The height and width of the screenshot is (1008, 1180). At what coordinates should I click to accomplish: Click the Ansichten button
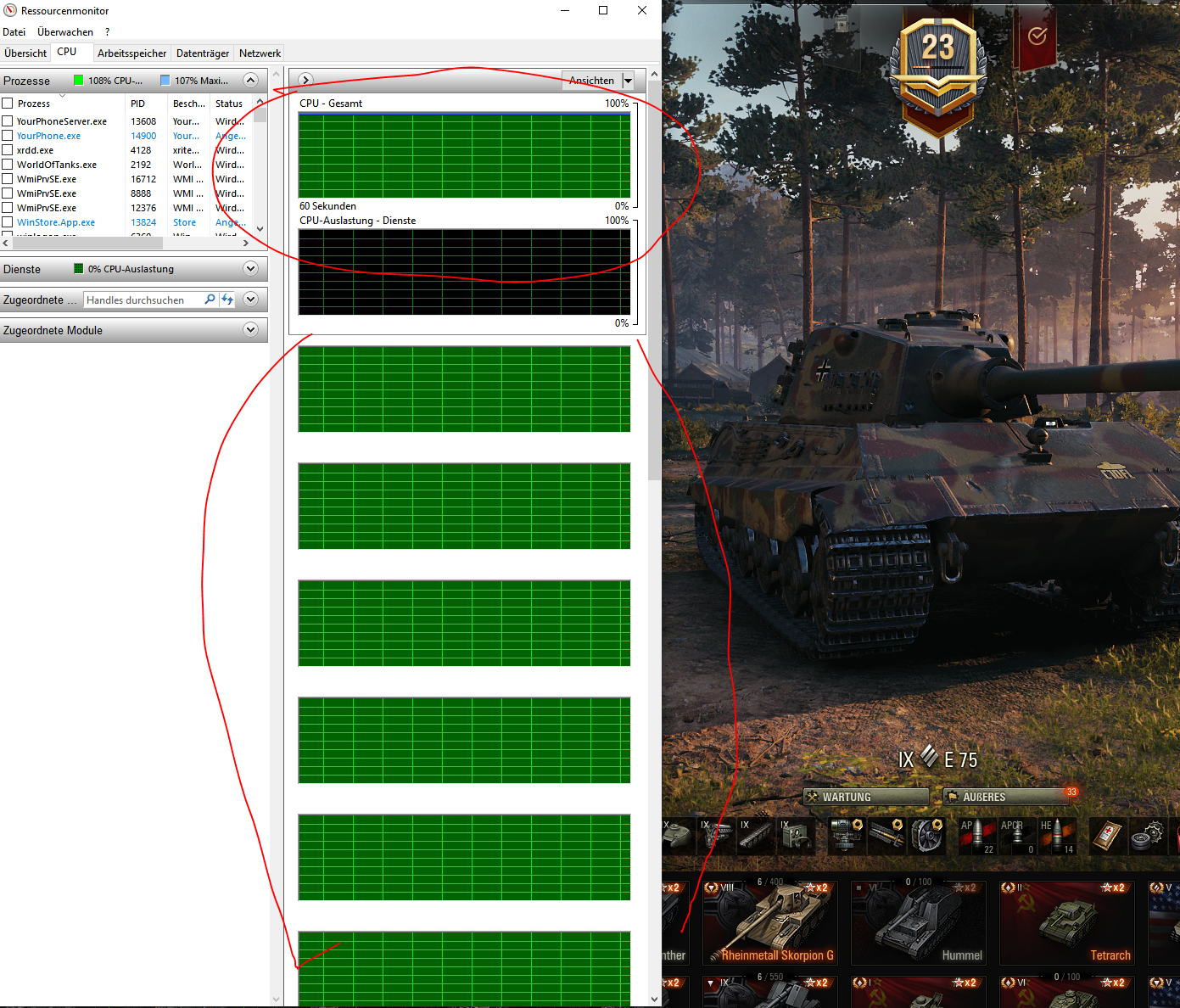pos(591,81)
